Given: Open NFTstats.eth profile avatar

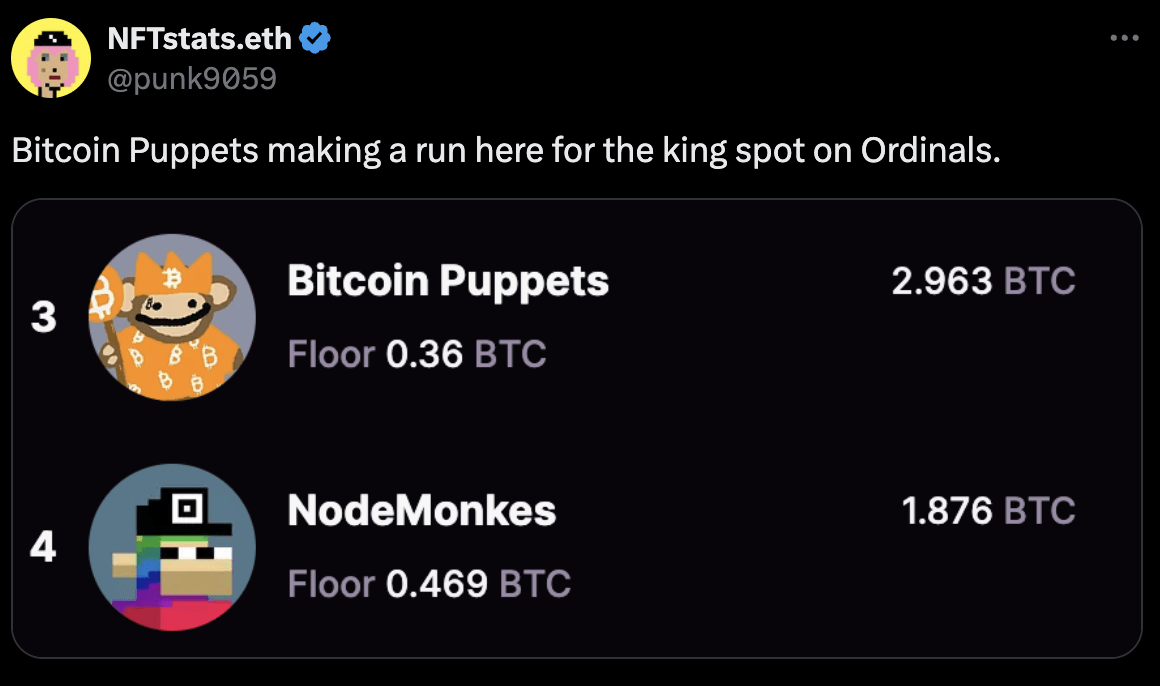Looking at the screenshot, I should [51, 58].
